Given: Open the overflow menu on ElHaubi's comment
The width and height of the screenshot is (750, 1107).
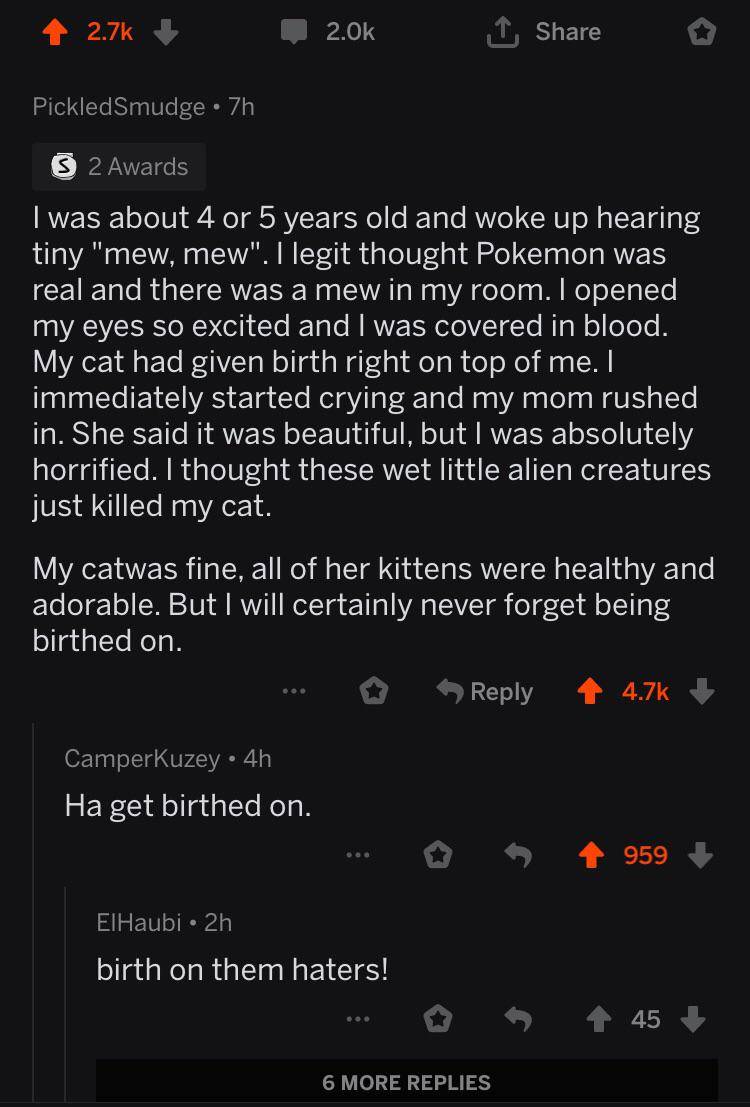Looking at the screenshot, I should 358,1019.
